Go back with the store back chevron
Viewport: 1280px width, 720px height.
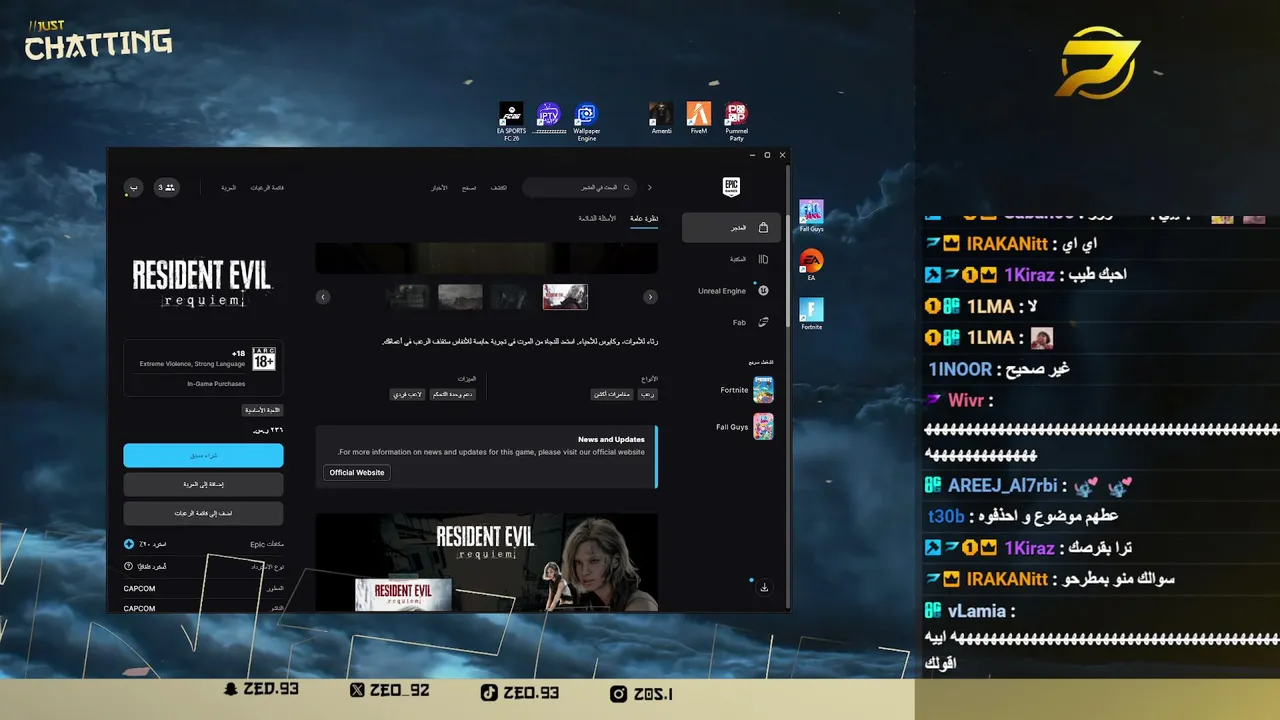tap(650, 187)
